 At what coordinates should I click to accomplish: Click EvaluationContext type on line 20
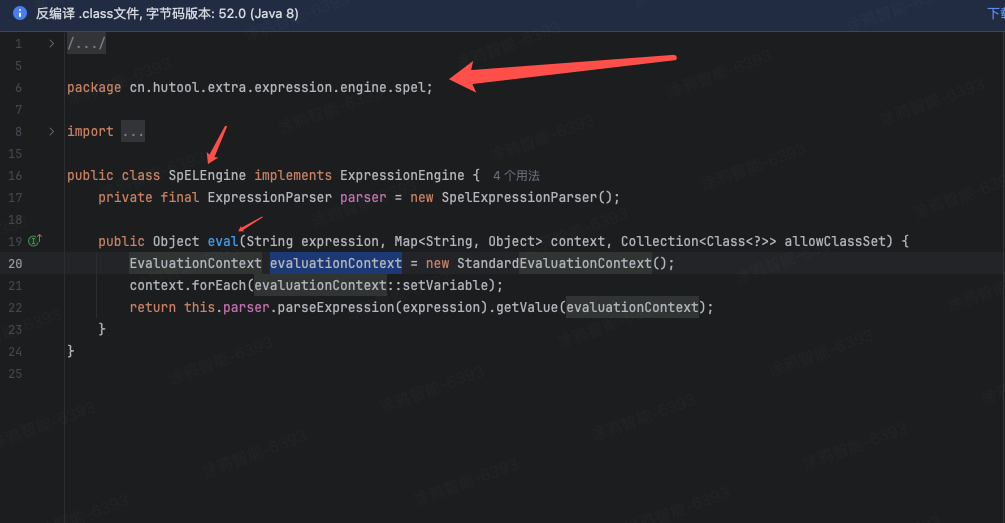click(x=195, y=263)
